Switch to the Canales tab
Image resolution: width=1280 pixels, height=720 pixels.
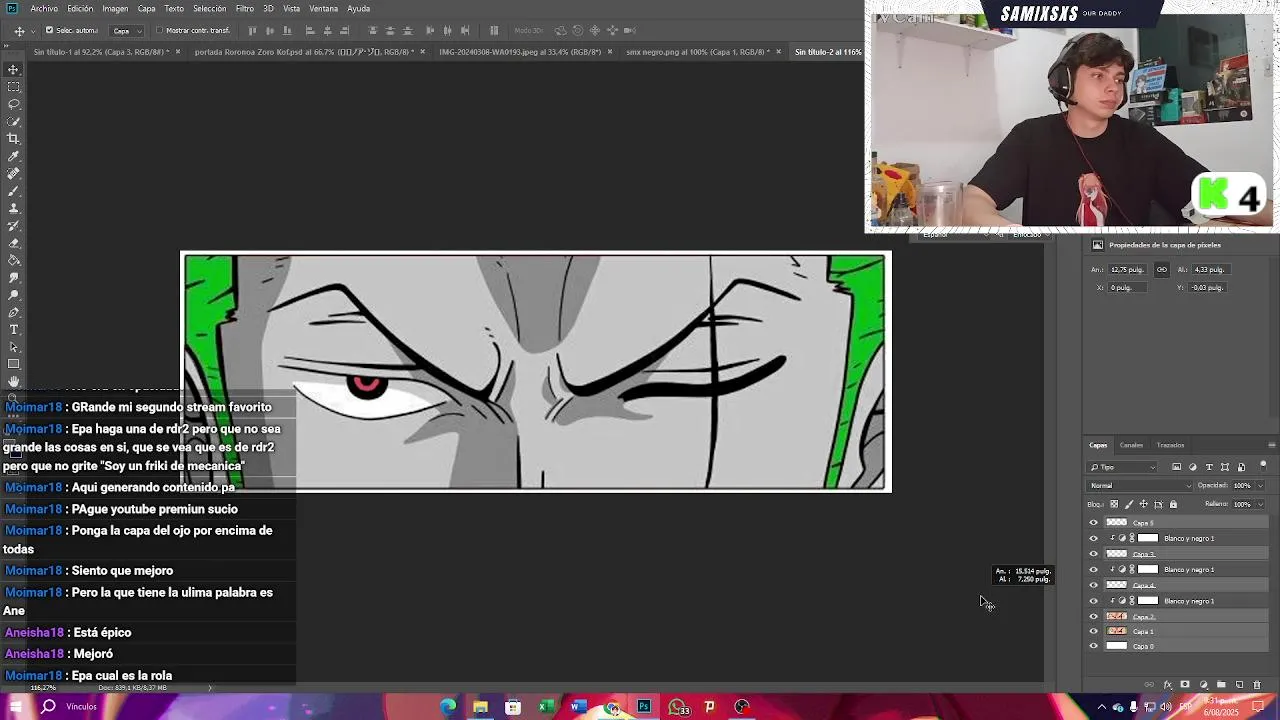[x=1131, y=445]
